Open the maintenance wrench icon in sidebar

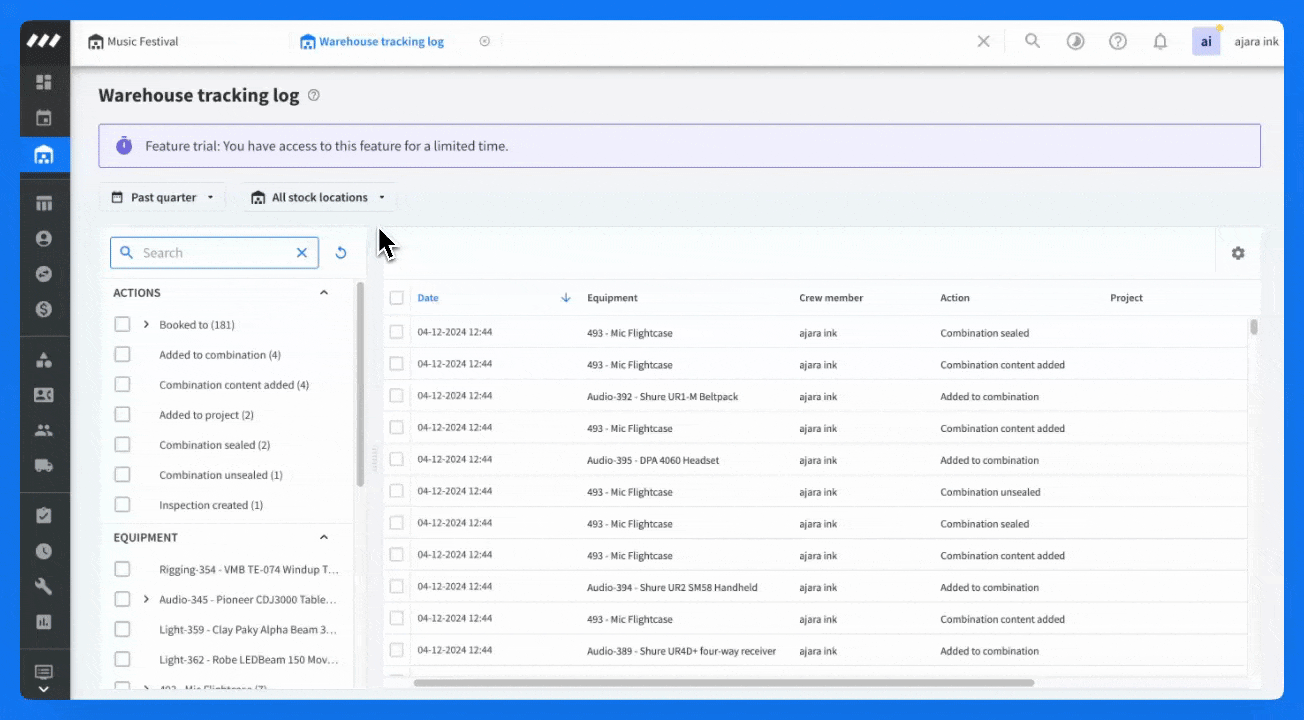pyautogui.click(x=44, y=586)
